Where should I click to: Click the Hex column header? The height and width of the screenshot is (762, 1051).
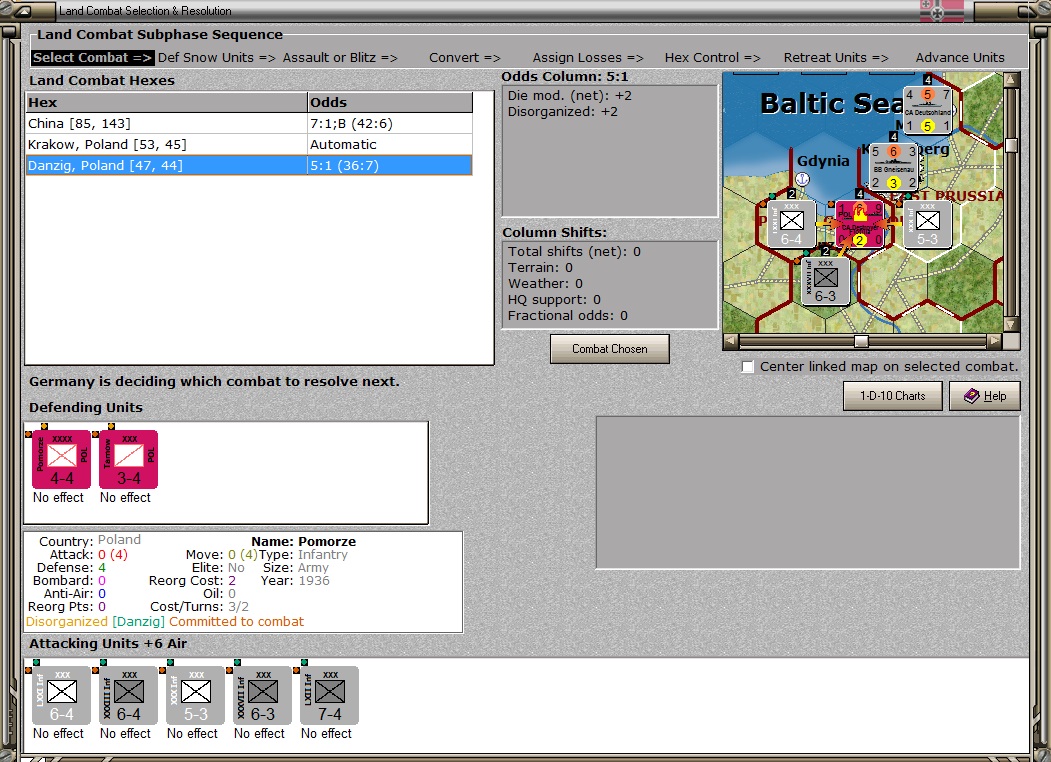pyautogui.click(x=166, y=103)
